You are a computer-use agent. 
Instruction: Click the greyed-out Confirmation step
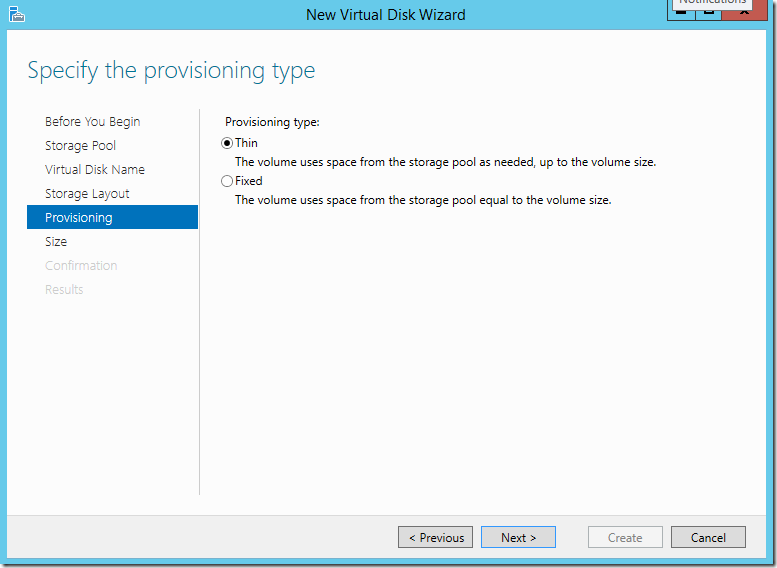pos(81,266)
